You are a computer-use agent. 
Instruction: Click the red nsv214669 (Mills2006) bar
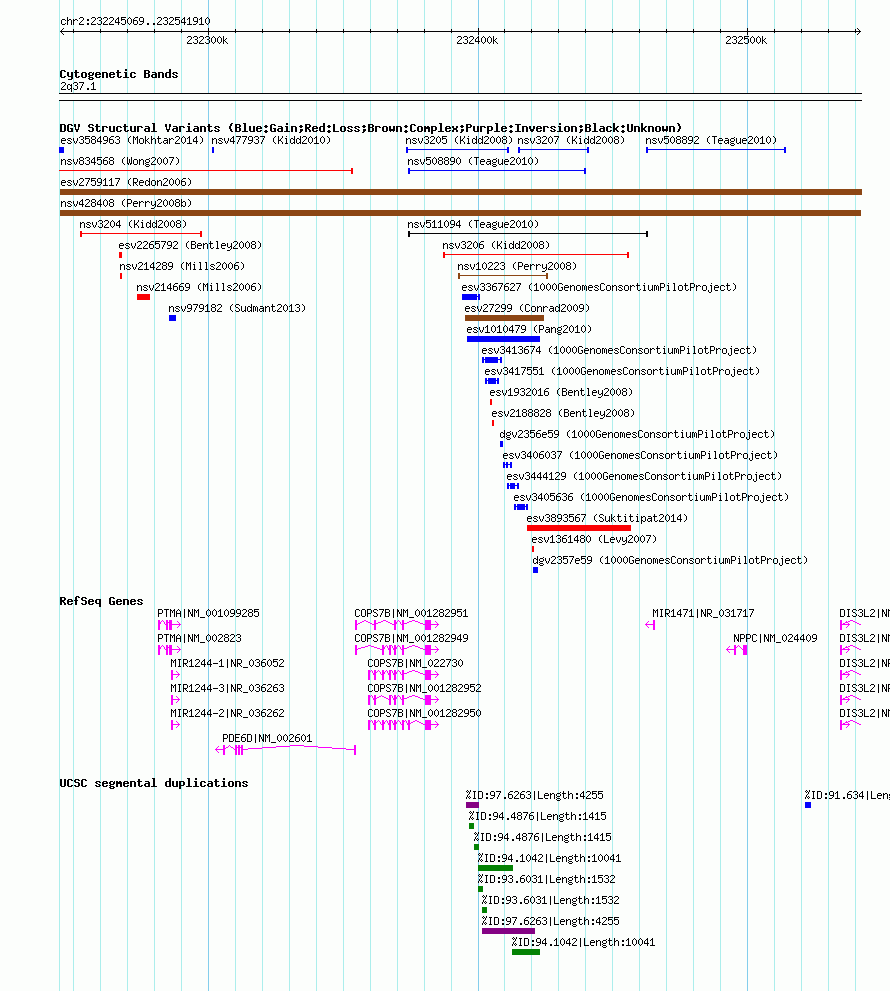(x=143, y=297)
